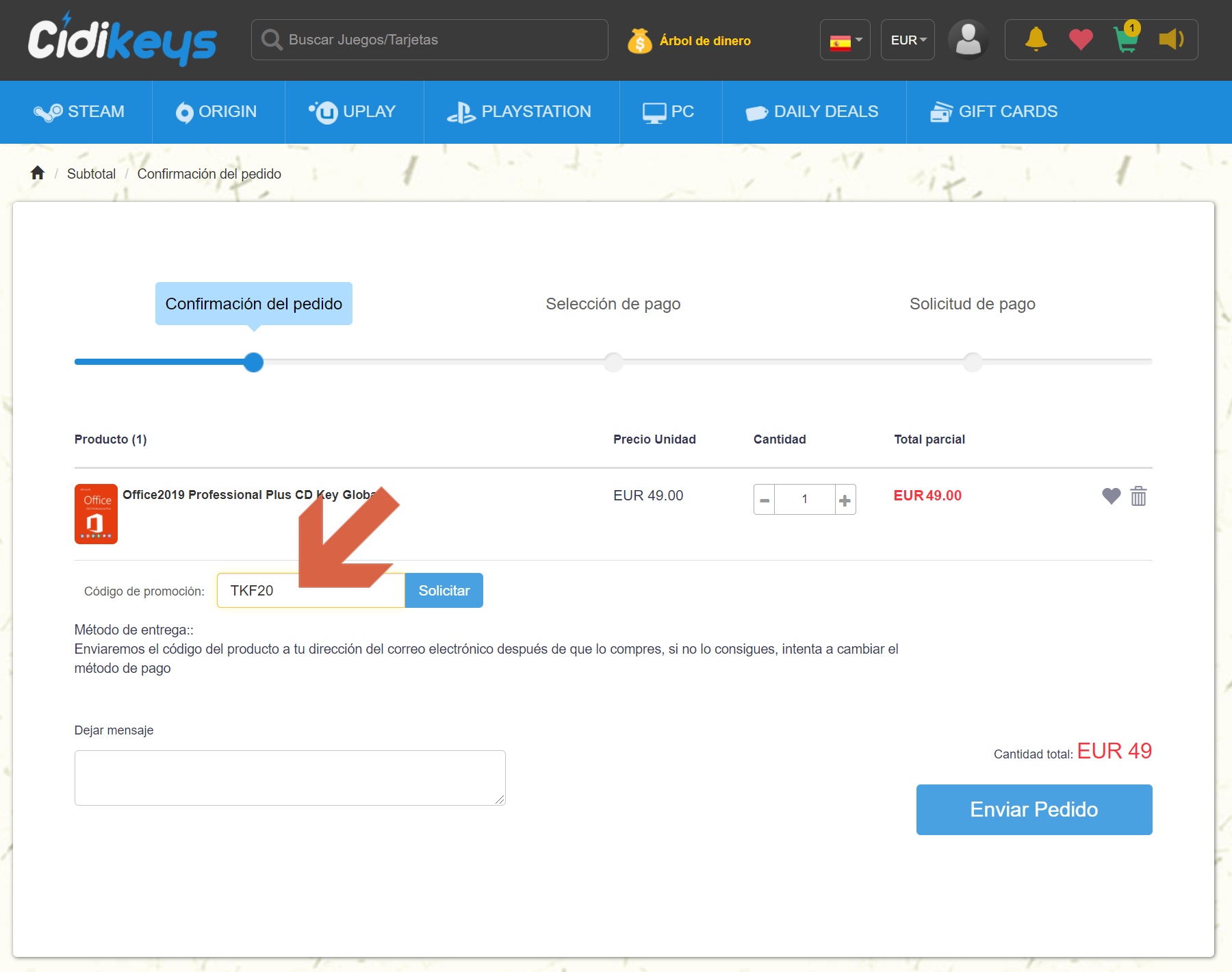Click the Producto (1) column header
The width and height of the screenshot is (1232, 972).
[x=111, y=439]
